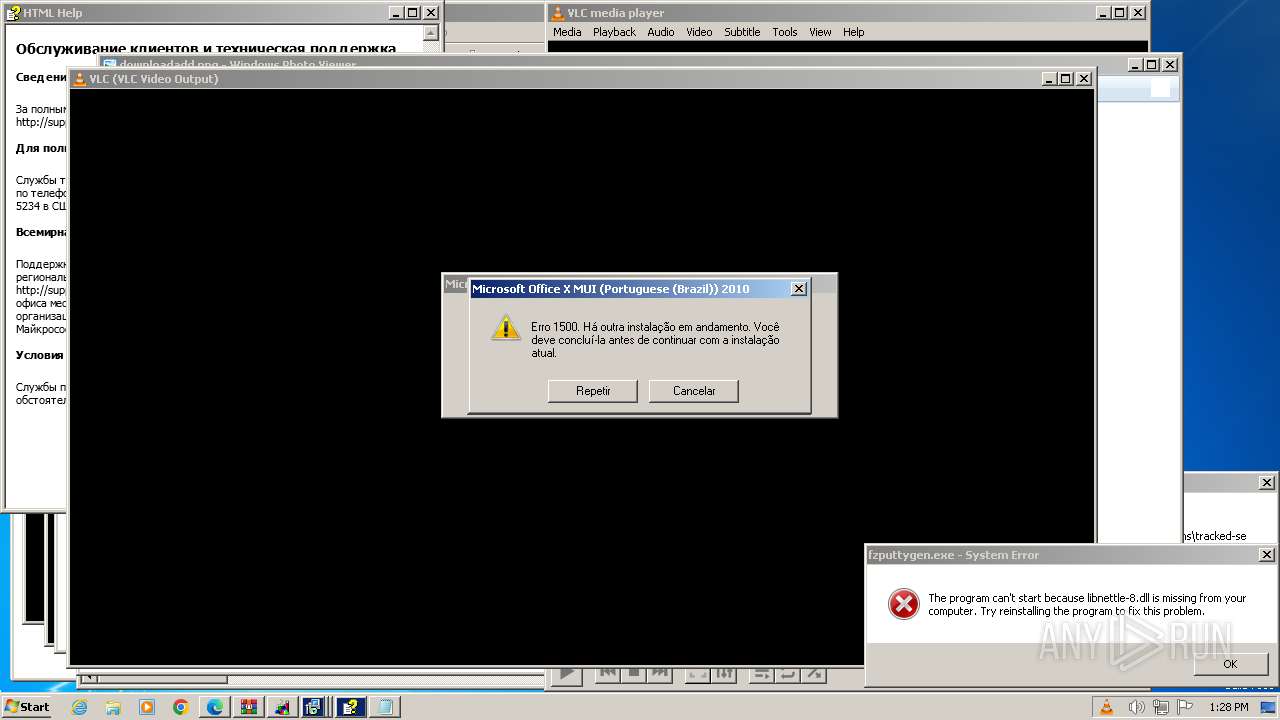Open the Video menu in VLC
This screenshot has width=1280, height=720.
pyautogui.click(x=699, y=32)
